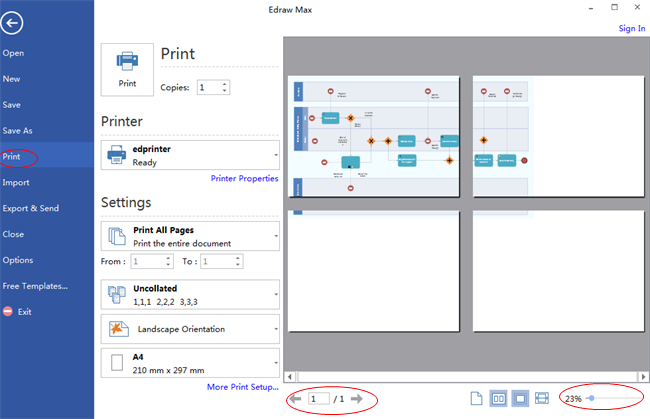Increase the Copies count with up arrow
Screen dimensions: 650x419
225,84
